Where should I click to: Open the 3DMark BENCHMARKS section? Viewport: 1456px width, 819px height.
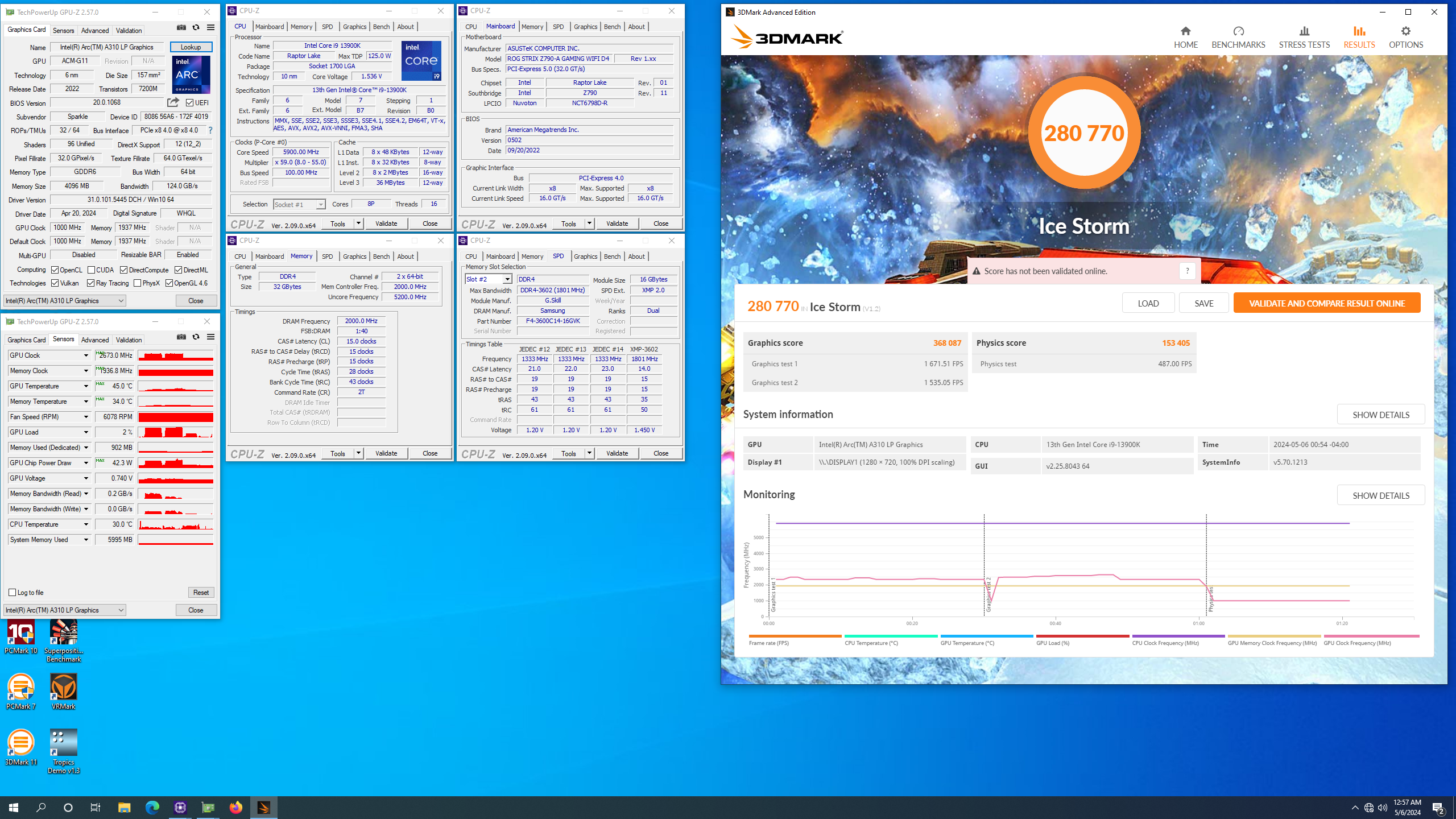pyautogui.click(x=1238, y=38)
